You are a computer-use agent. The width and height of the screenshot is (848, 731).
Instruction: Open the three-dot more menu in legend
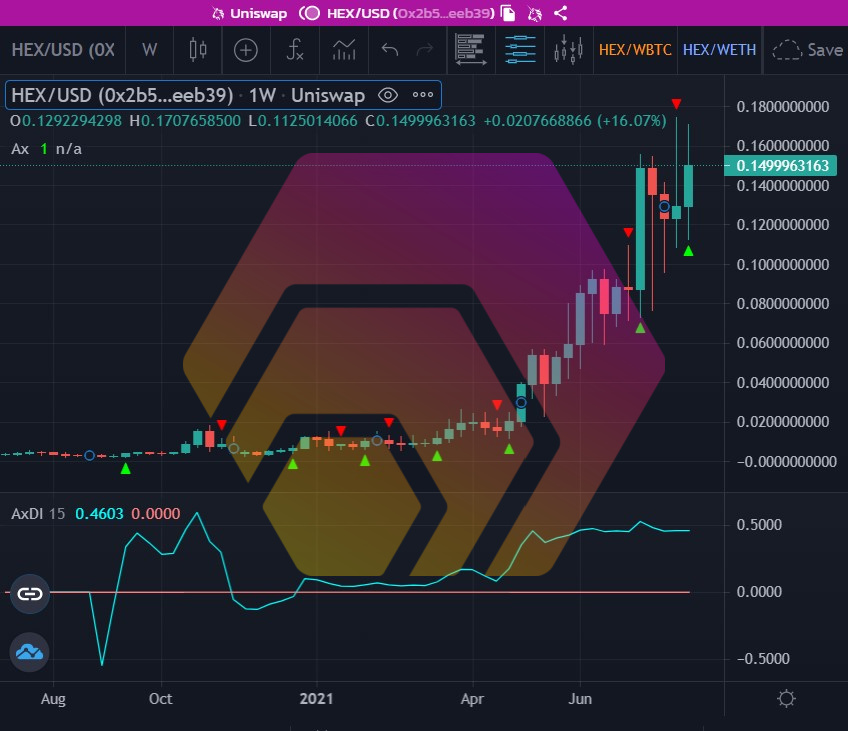coord(422,95)
